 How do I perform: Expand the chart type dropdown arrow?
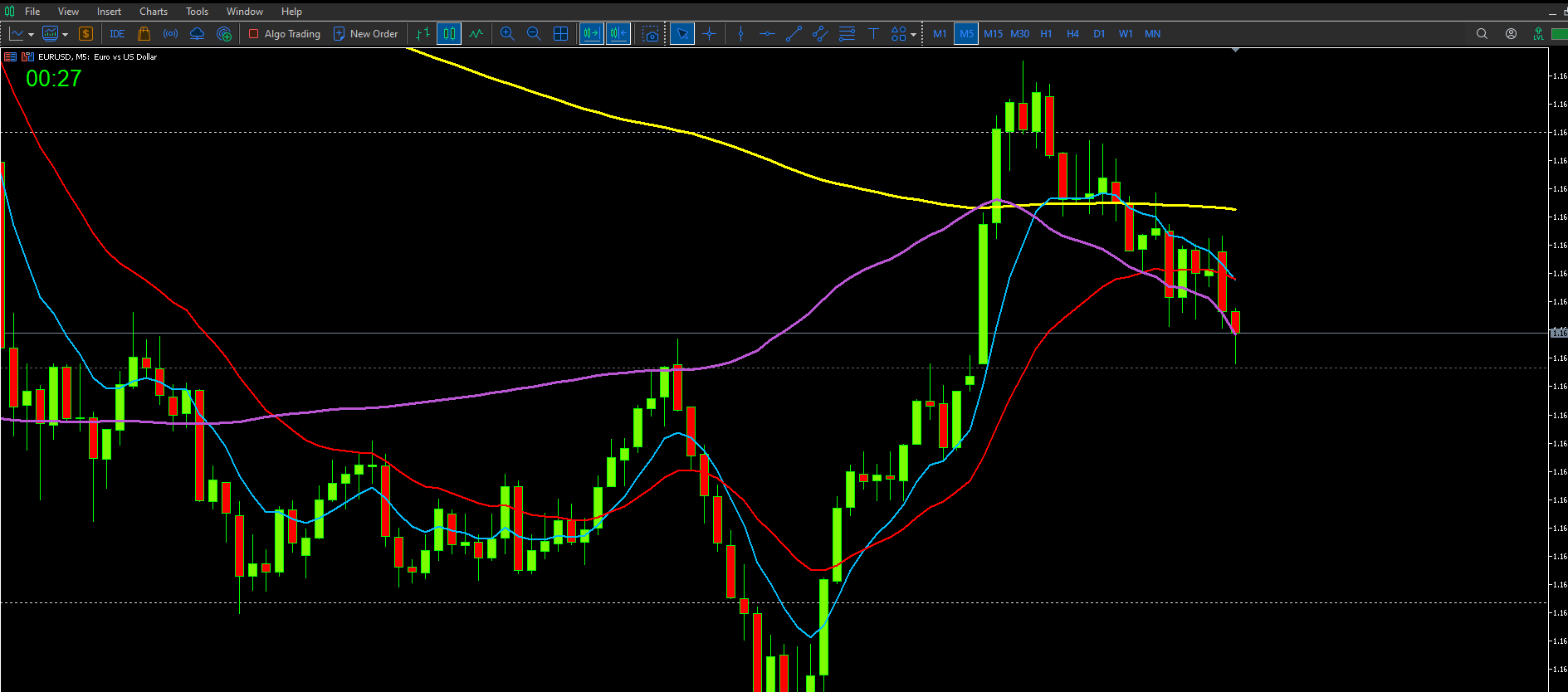[32, 35]
